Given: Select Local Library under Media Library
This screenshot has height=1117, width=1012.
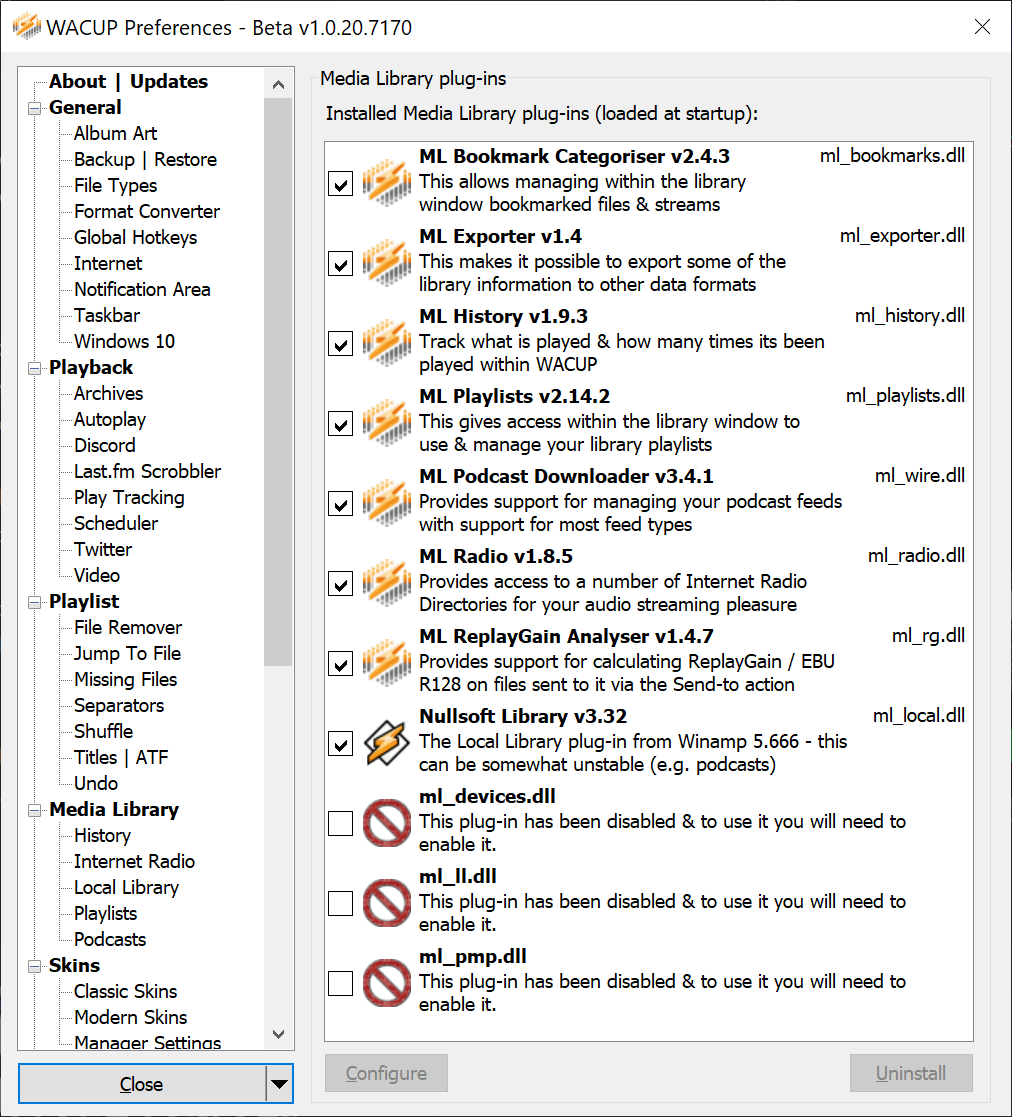Looking at the screenshot, I should (126, 888).
